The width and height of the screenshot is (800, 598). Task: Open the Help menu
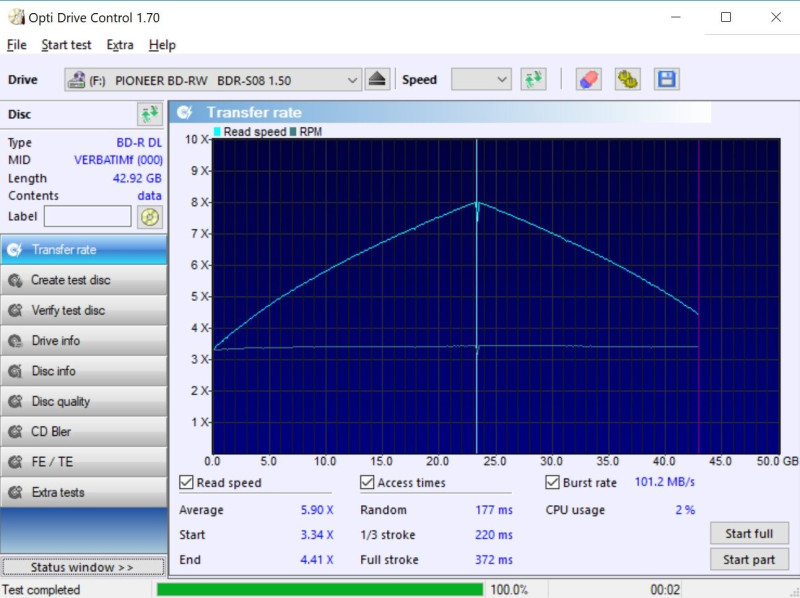[x=162, y=45]
